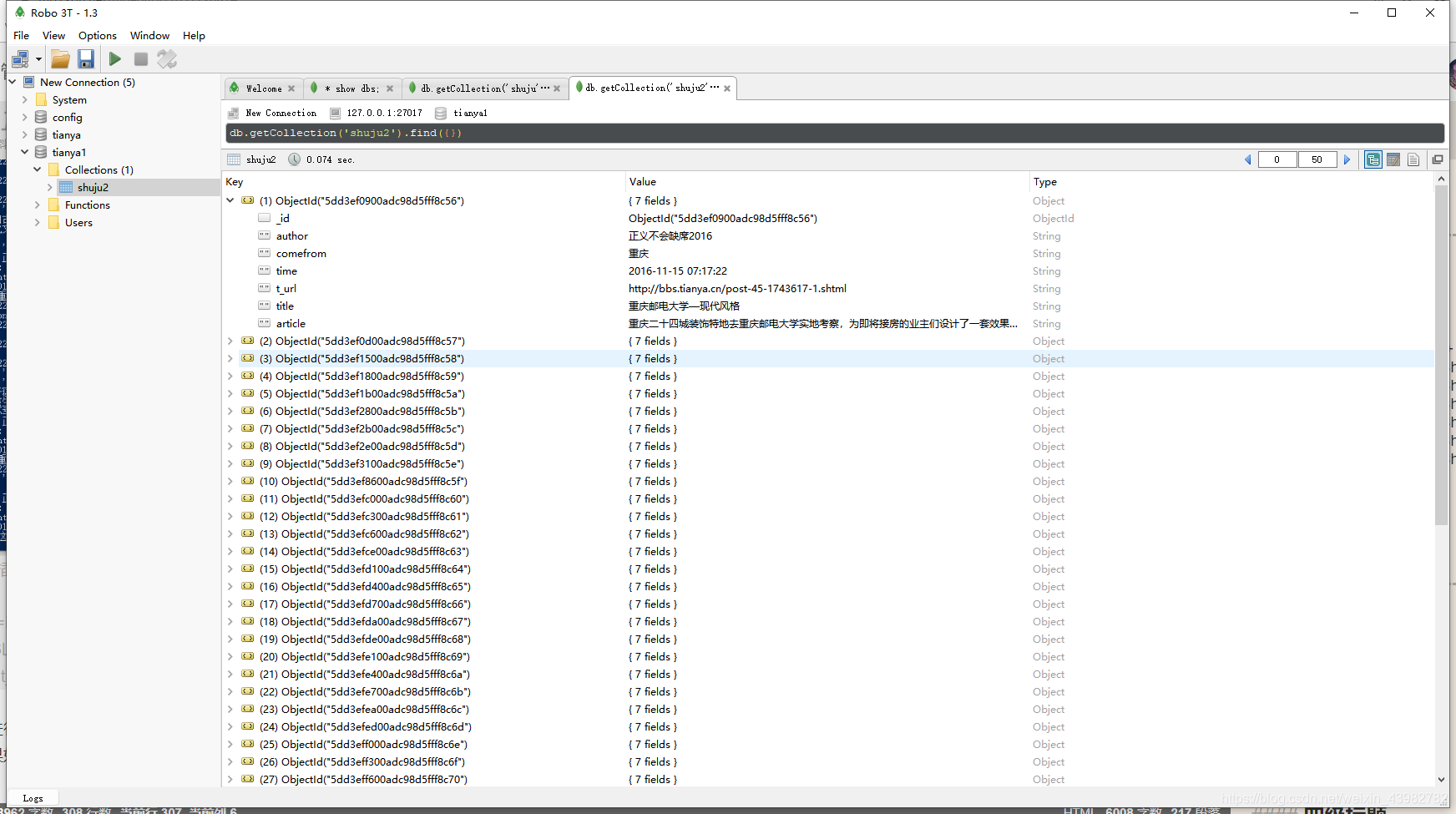Screen dimensions: 1456x814
Task: Select the time value 2016-11-15 07:17:22
Action: pyautogui.click(x=678, y=271)
